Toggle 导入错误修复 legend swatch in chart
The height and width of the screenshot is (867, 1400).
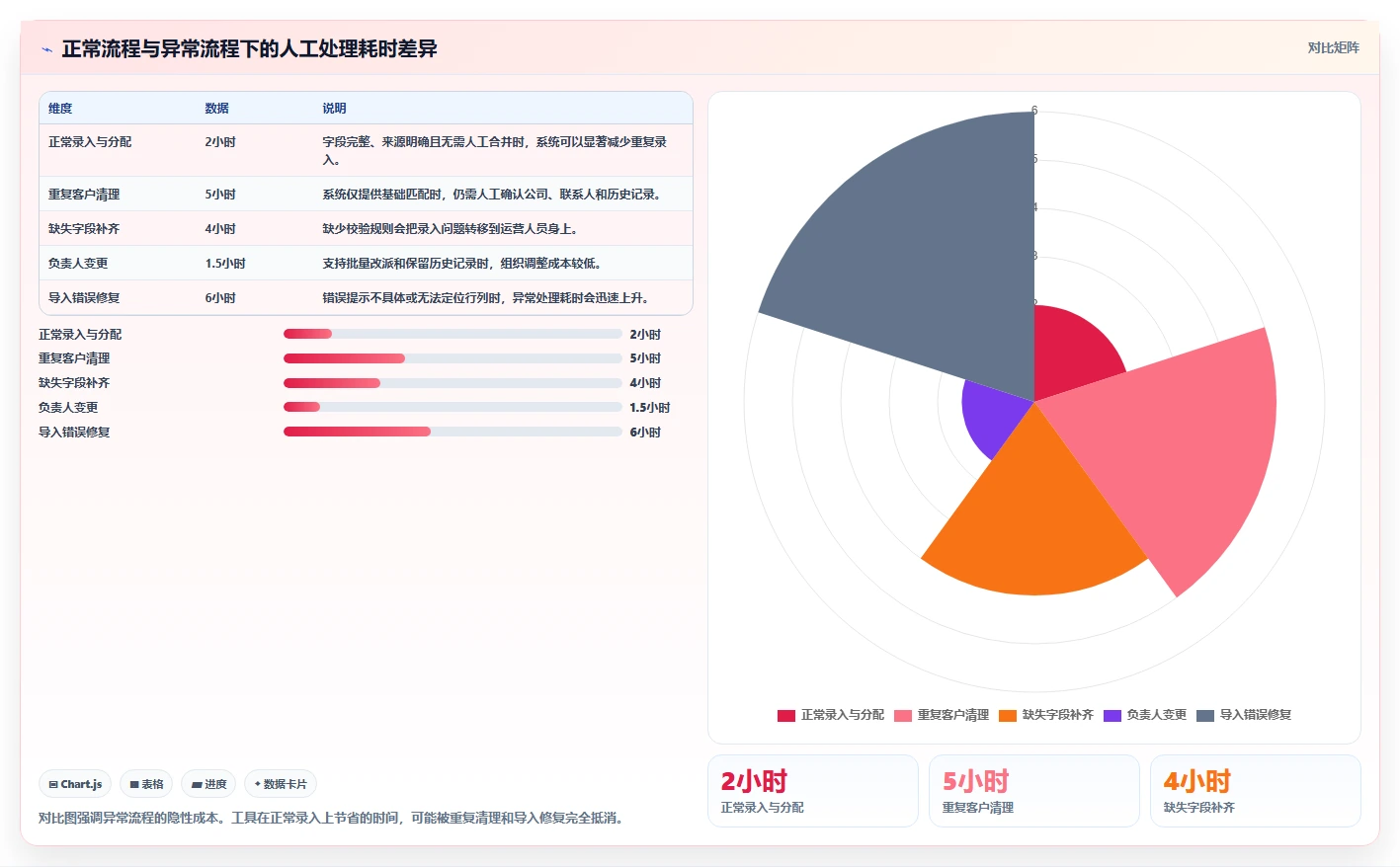tap(1205, 715)
